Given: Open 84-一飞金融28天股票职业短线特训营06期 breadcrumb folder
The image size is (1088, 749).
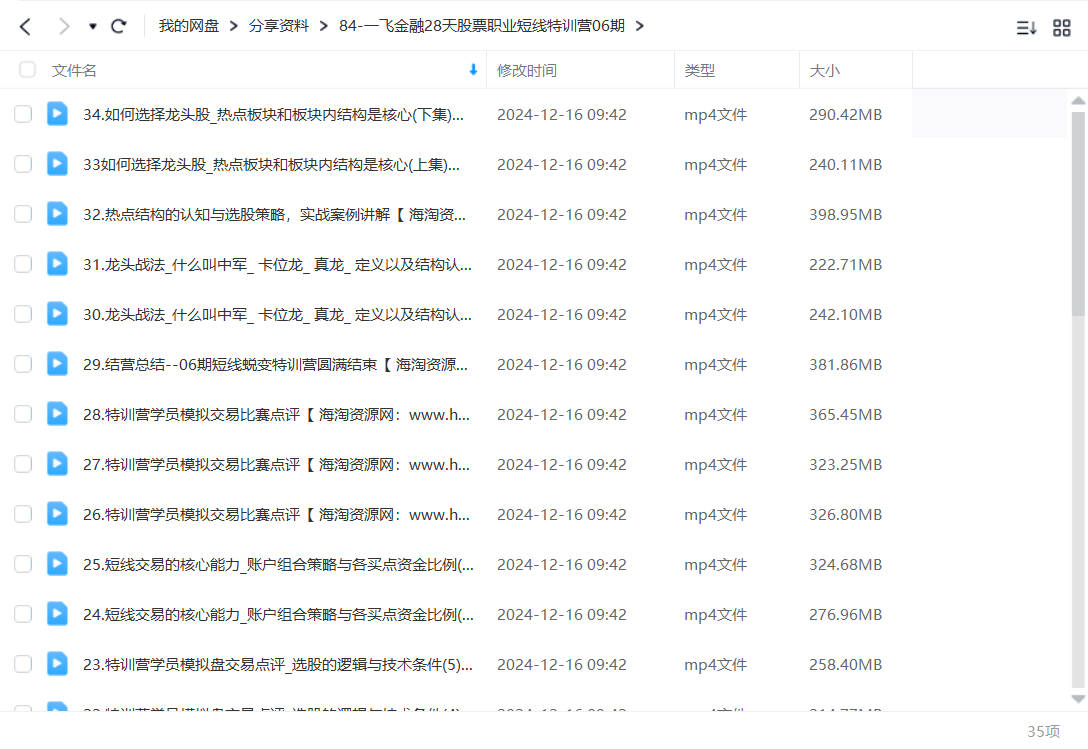Looking at the screenshot, I should point(482,26).
